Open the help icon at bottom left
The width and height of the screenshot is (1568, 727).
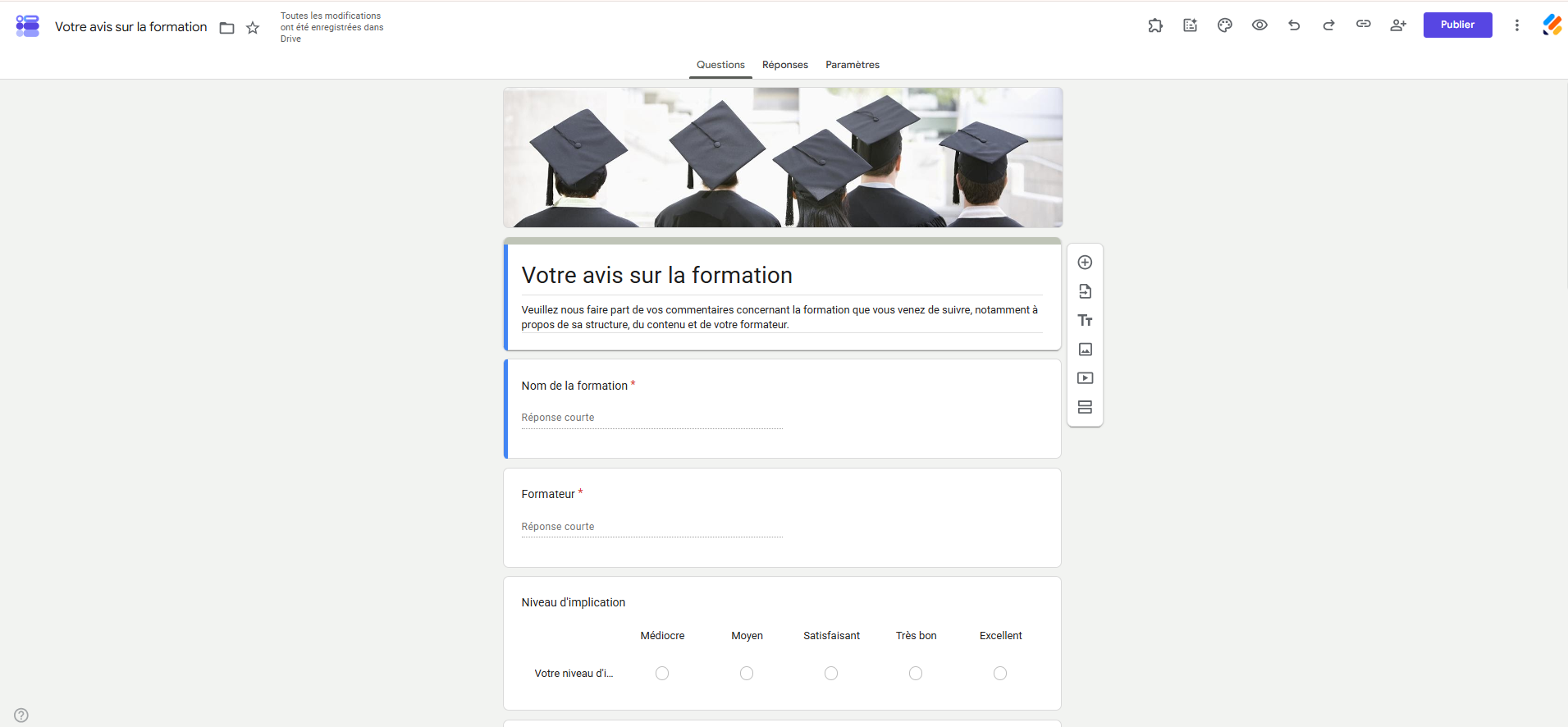[21, 716]
